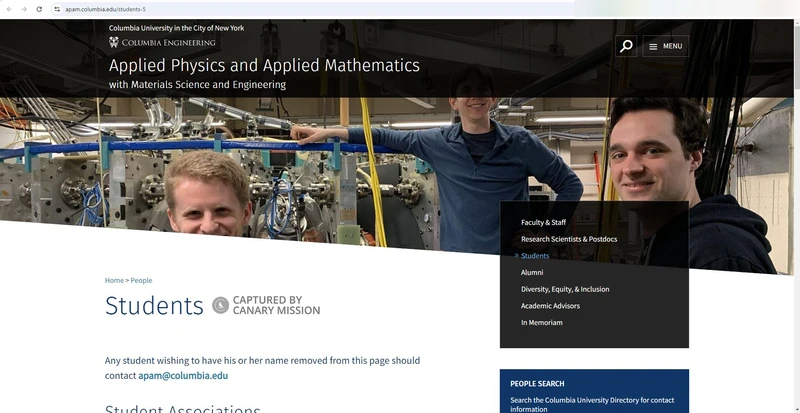Click the site search magnifier icon

pyautogui.click(x=626, y=46)
